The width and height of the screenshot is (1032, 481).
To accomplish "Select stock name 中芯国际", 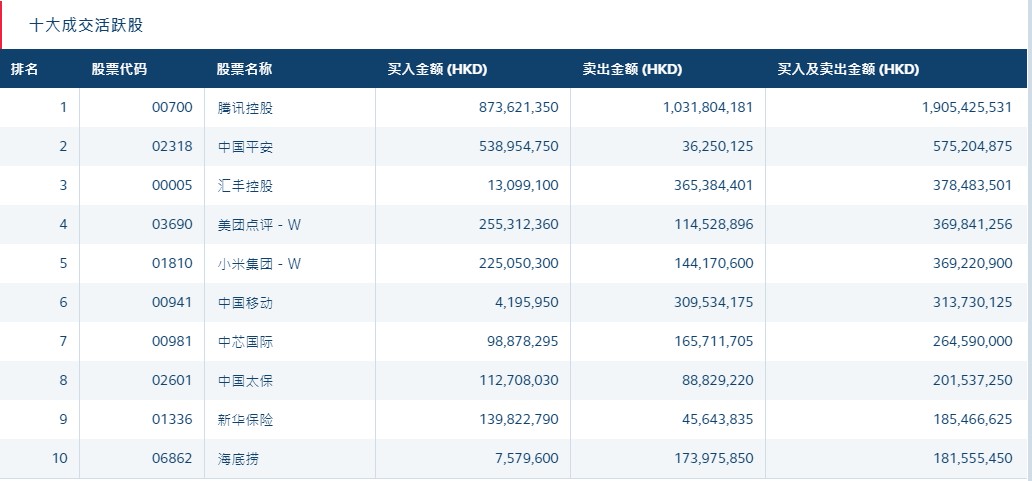I will tap(245, 342).
